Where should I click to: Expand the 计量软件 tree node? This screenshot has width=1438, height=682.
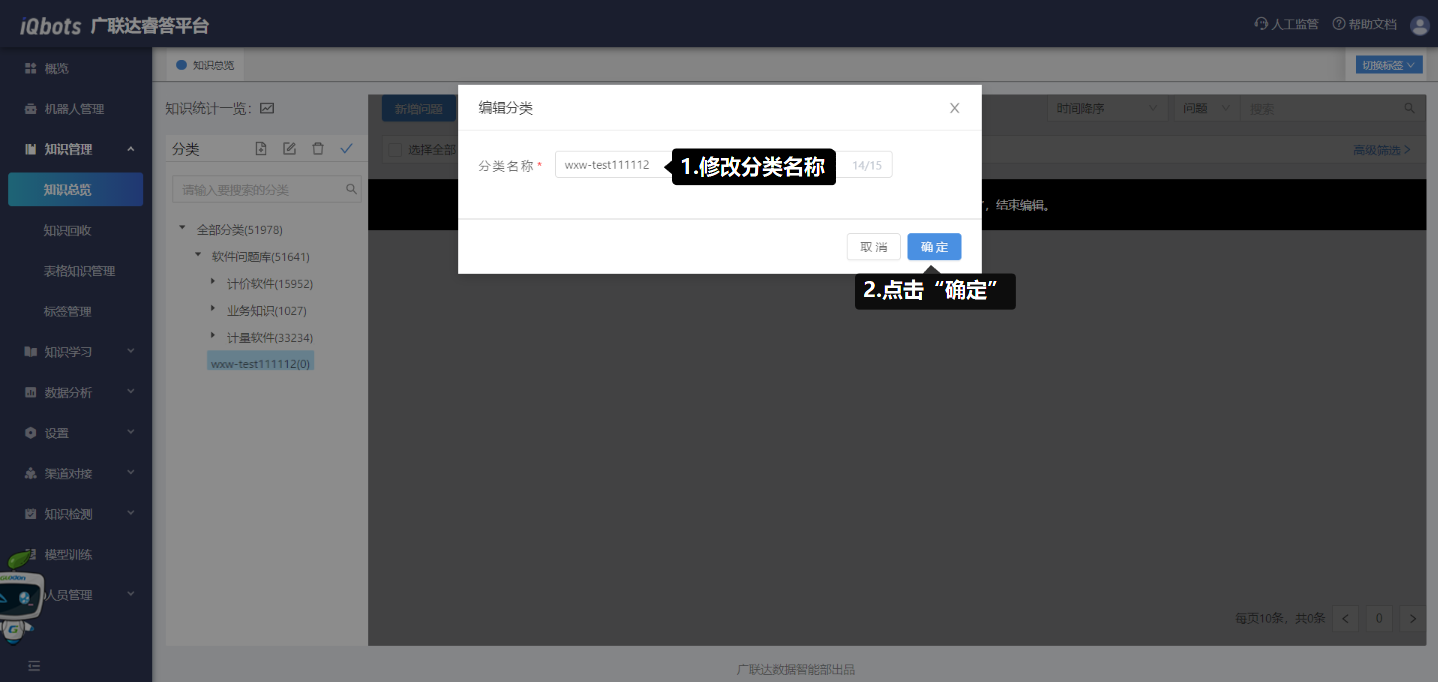[213, 337]
